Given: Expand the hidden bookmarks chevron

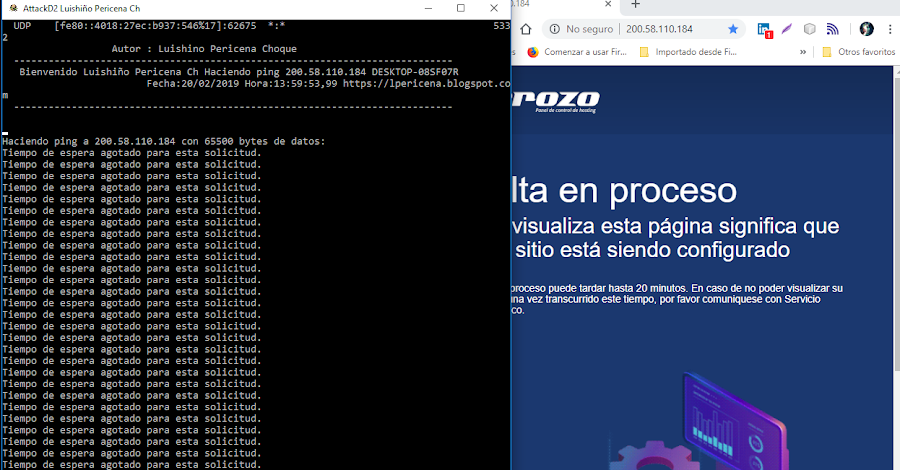Looking at the screenshot, I should (x=803, y=52).
